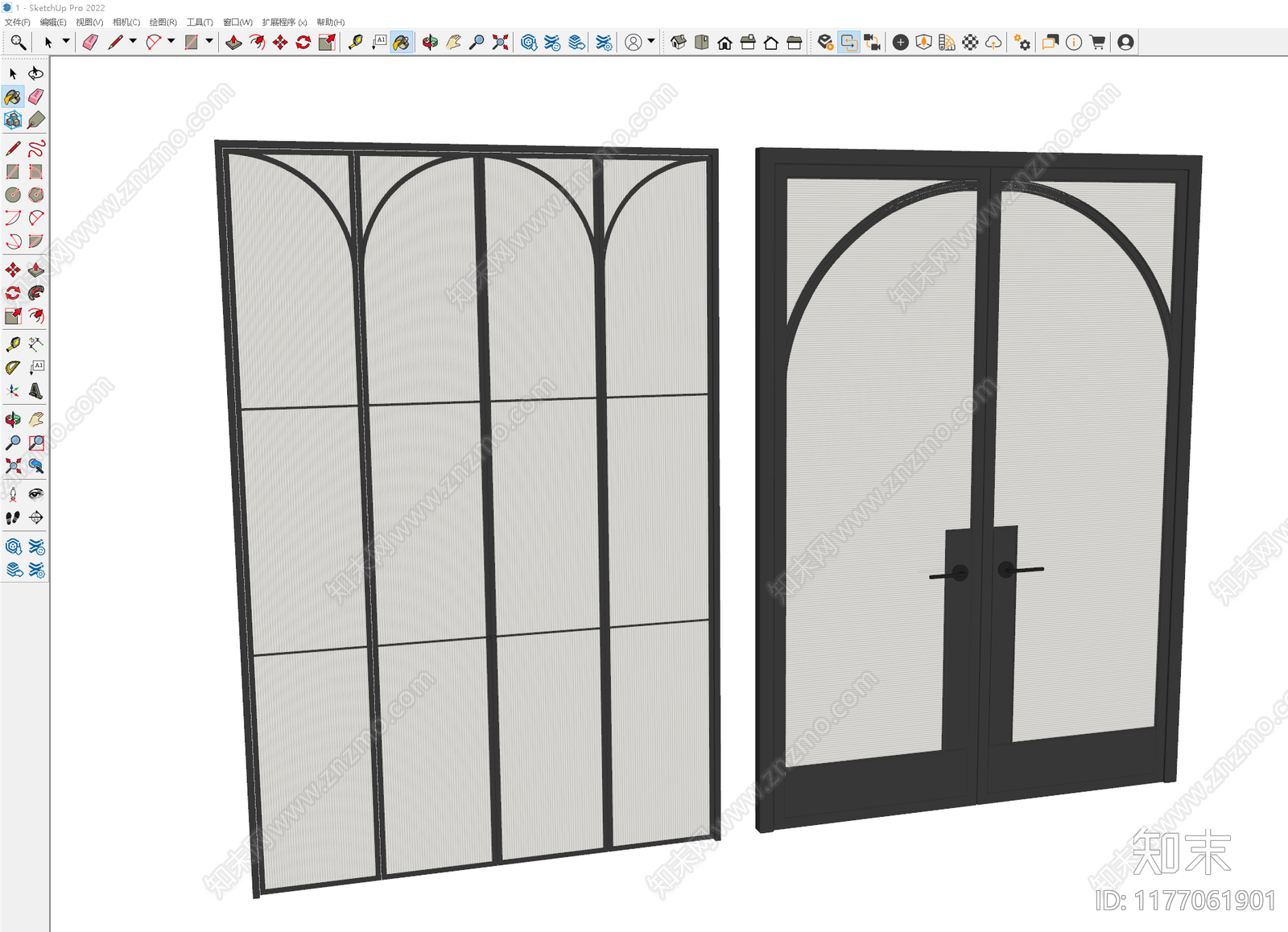Screen dimensions: 1288x932
Task: Select the Offset tool in top toolbar
Action: pyautogui.click(x=257, y=42)
